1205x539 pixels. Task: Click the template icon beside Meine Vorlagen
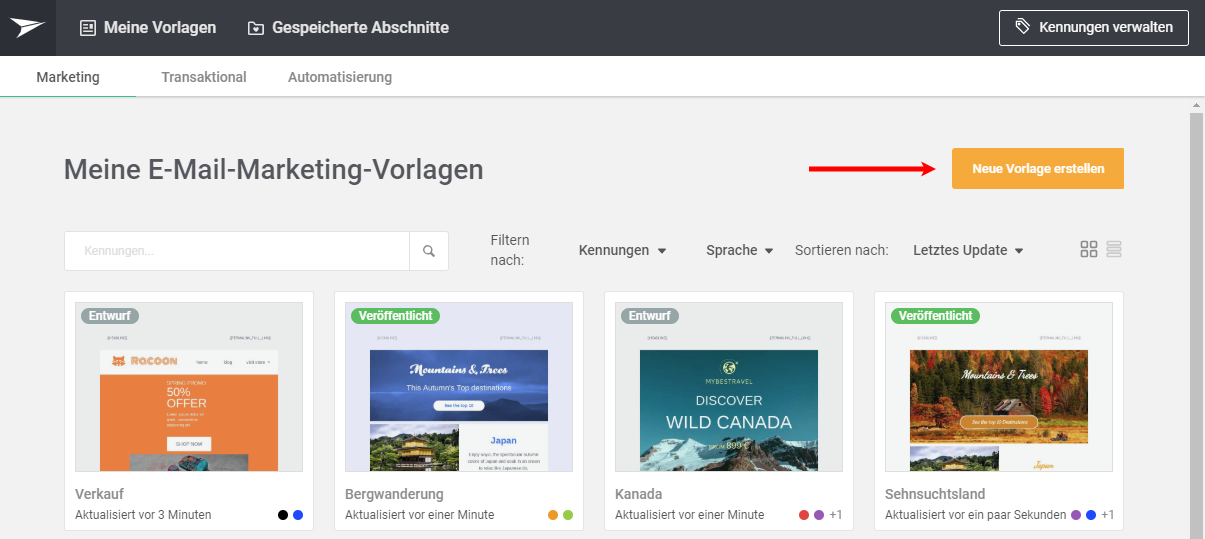[x=88, y=28]
